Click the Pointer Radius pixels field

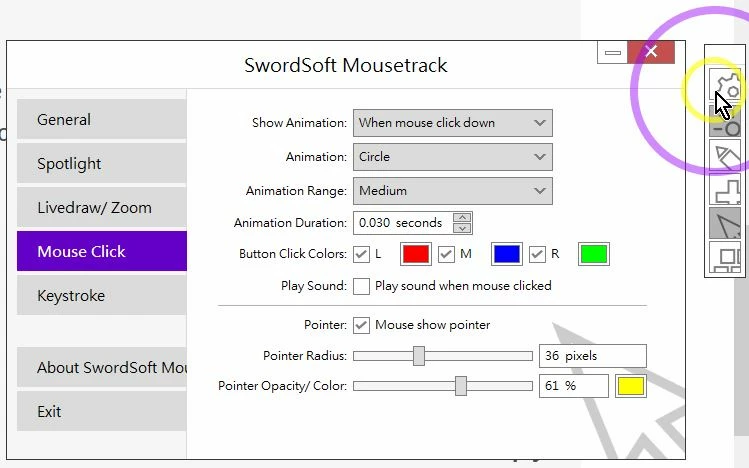coord(593,356)
